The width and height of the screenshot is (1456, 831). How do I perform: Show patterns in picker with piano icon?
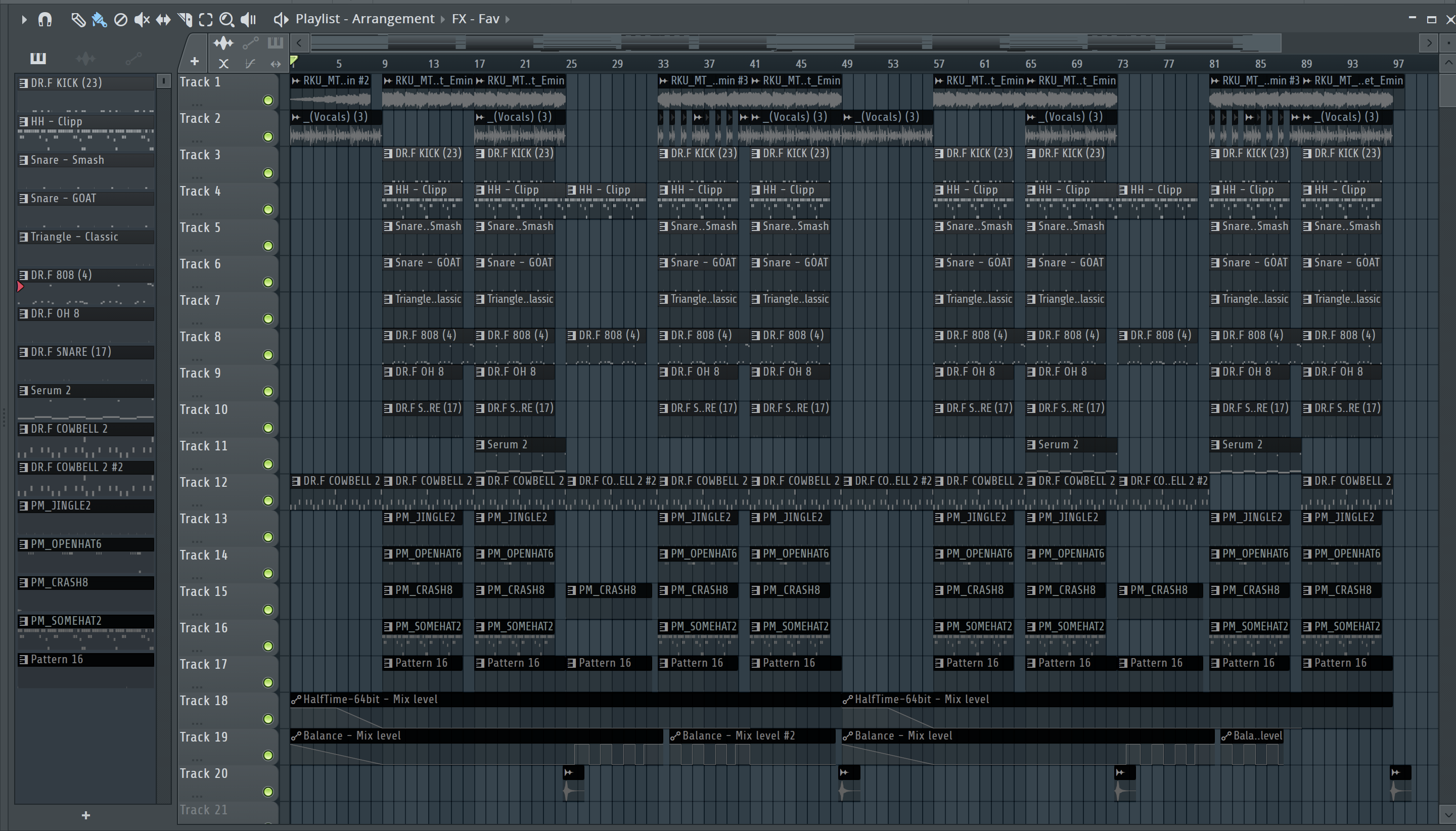[x=38, y=58]
